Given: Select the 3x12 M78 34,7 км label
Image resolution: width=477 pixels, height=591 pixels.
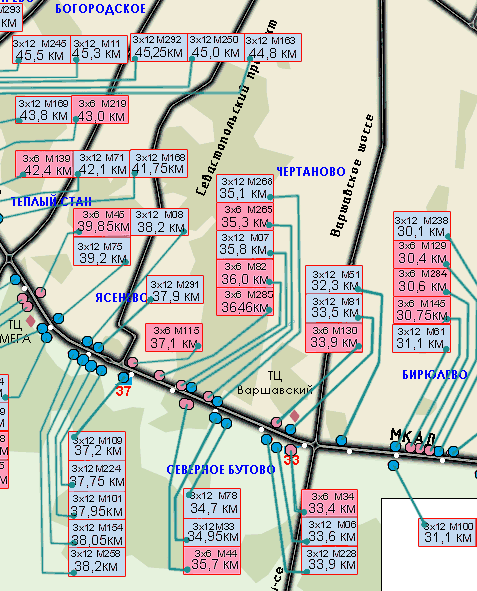Looking at the screenshot, I should [212, 504].
